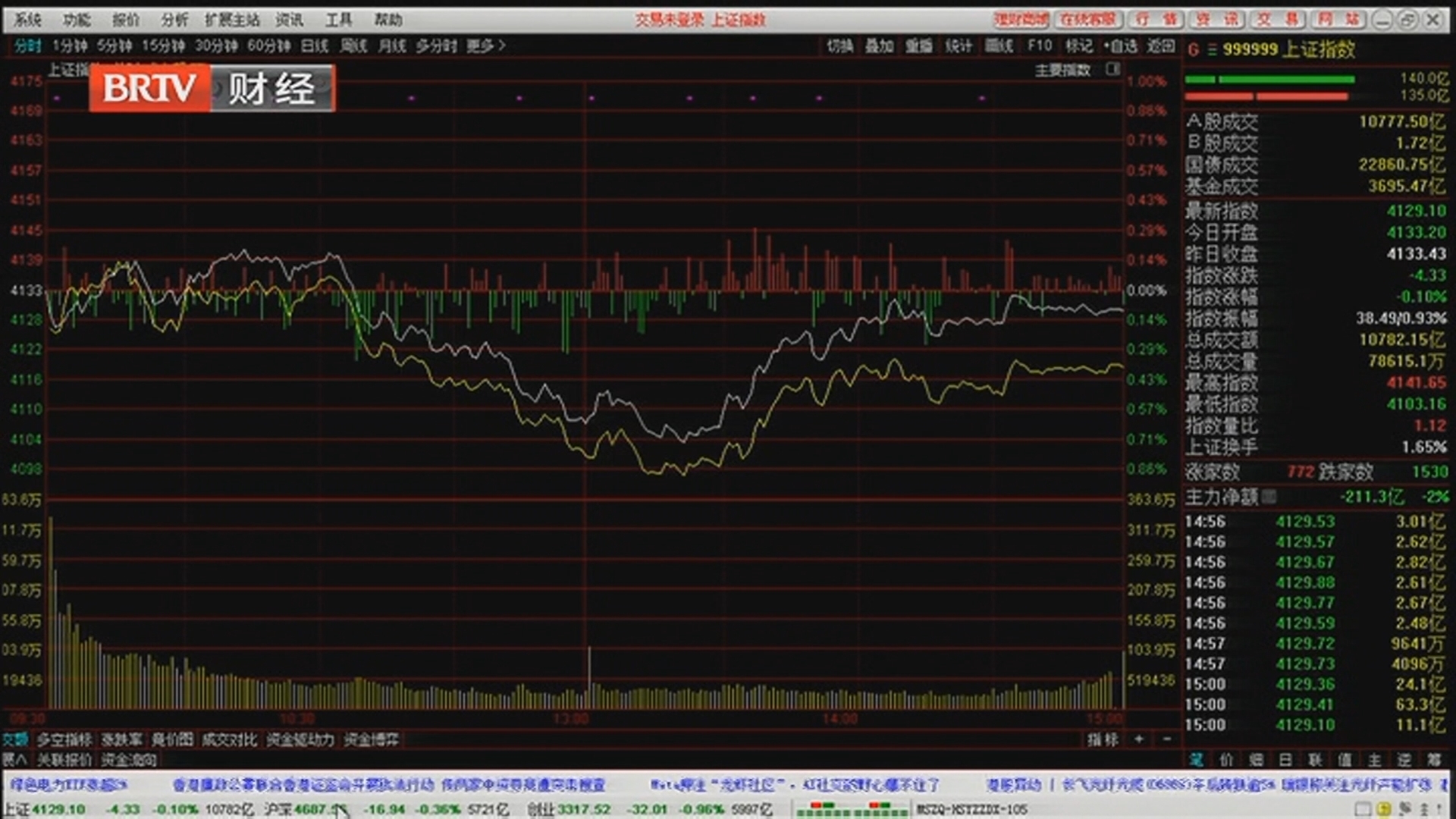Viewport: 1456px width, 819px height.
Task: Toggle •自选 to add index to favorites
Action: coord(1121,46)
